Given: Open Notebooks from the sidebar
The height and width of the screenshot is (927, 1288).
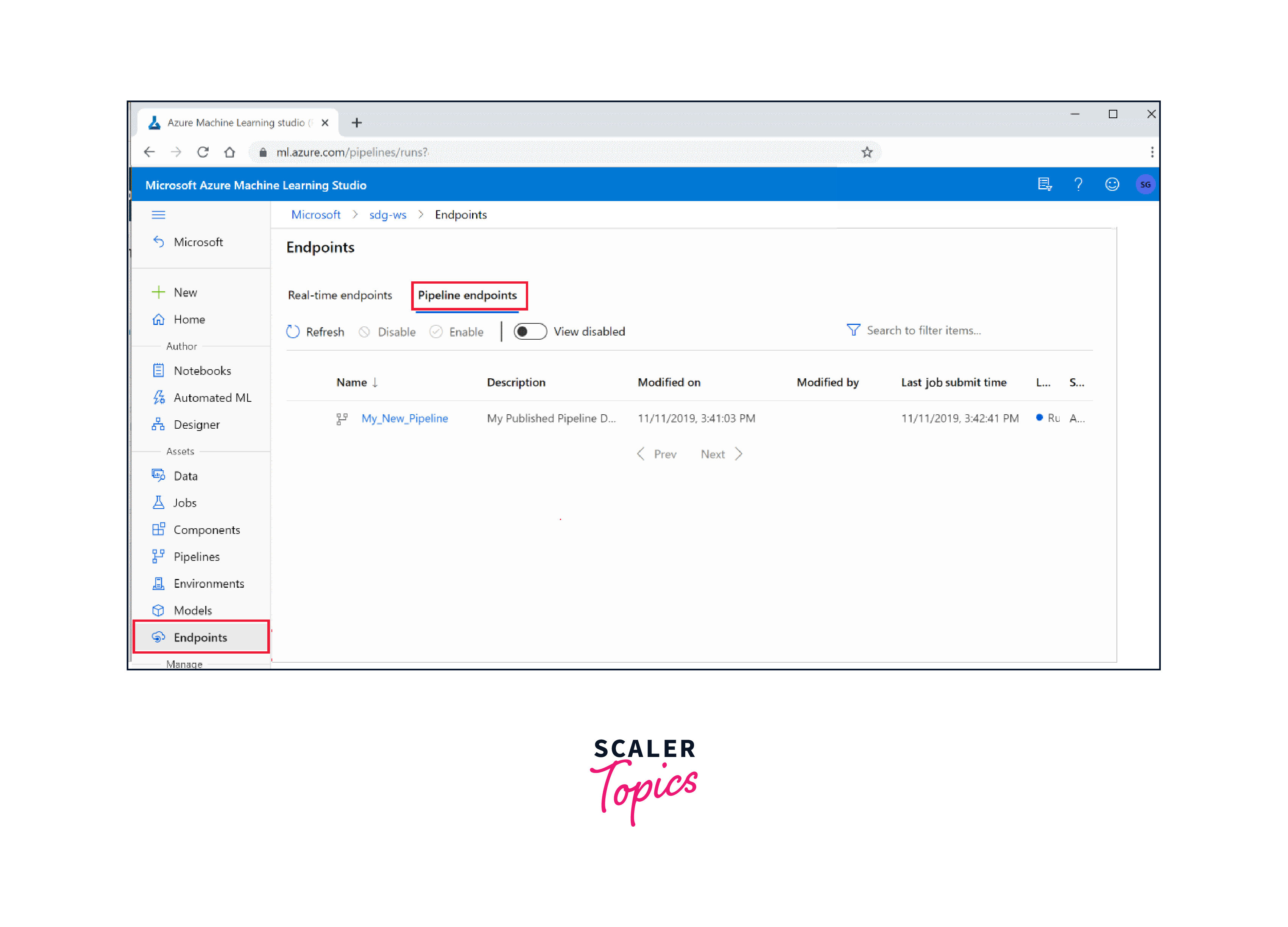Looking at the screenshot, I should point(202,370).
